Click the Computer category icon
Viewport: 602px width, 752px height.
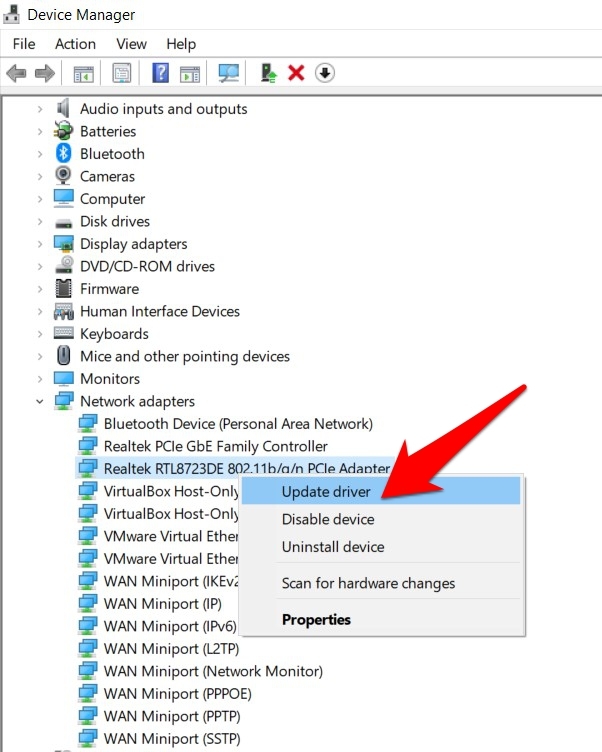(63, 199)
